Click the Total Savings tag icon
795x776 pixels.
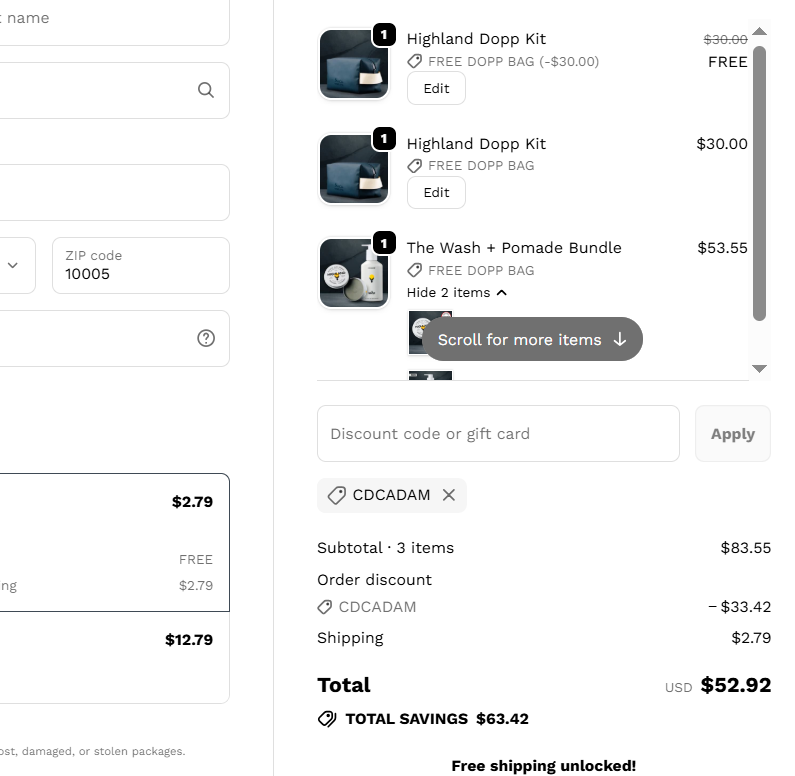coord(327,719)
